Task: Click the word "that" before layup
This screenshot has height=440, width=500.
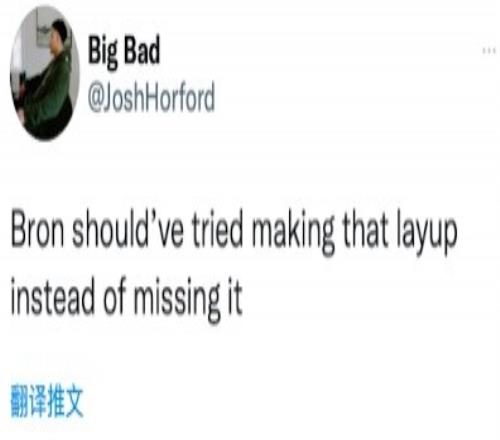Action: point(365,232)
